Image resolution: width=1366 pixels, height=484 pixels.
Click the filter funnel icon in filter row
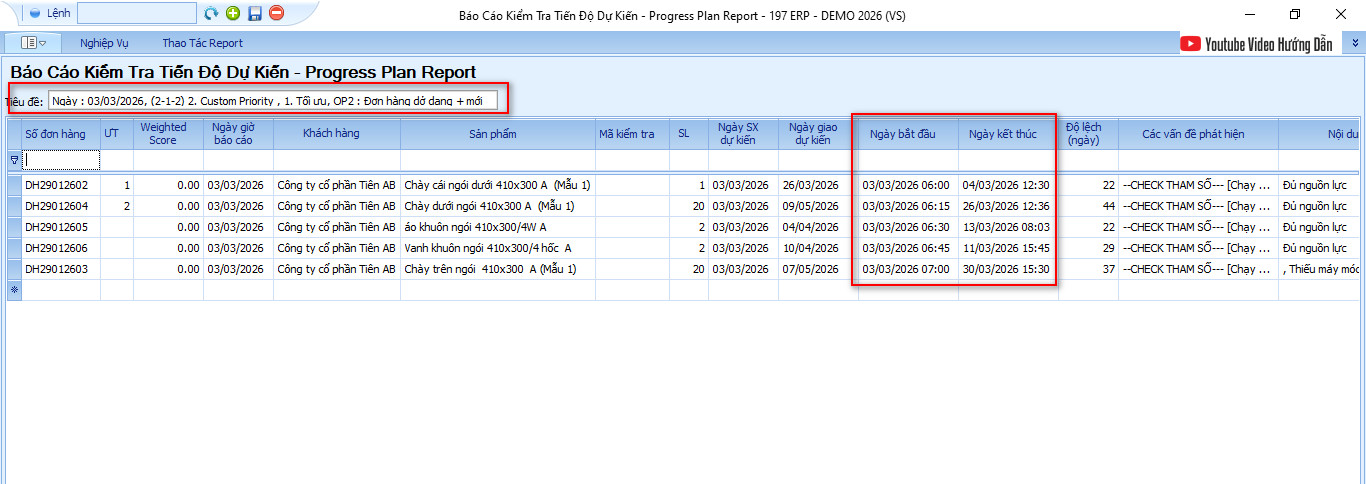[14, 160]
